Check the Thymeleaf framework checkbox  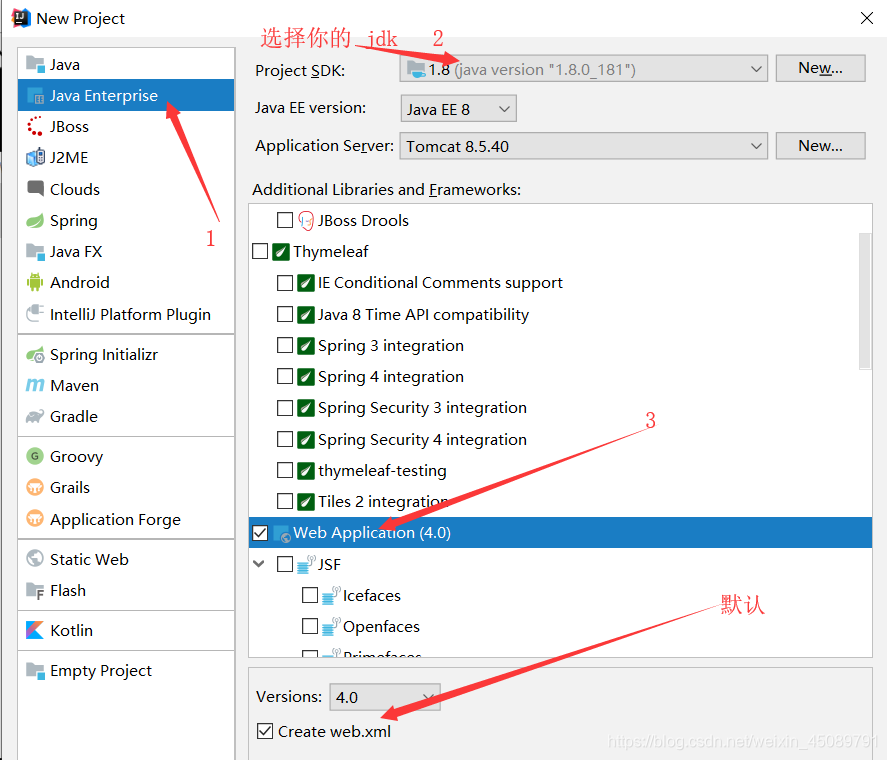click(x=260, y=251)
